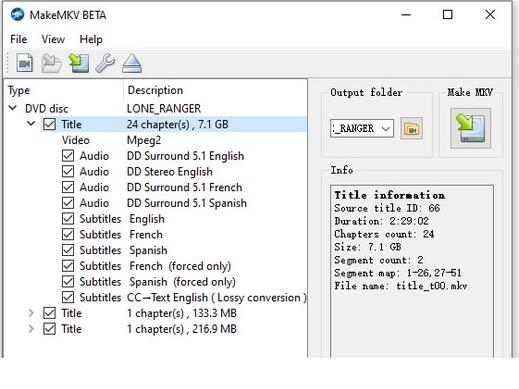Open the output folder dropdown
This screenshot has width=519, height=389.
coord(386,129)
